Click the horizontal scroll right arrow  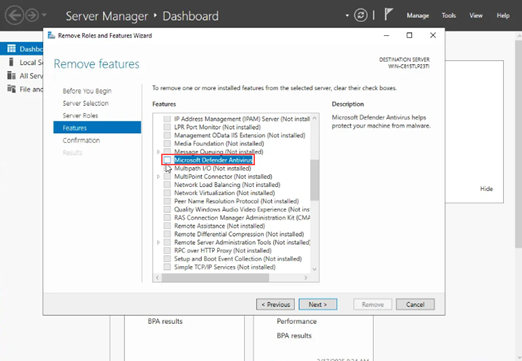306,277
